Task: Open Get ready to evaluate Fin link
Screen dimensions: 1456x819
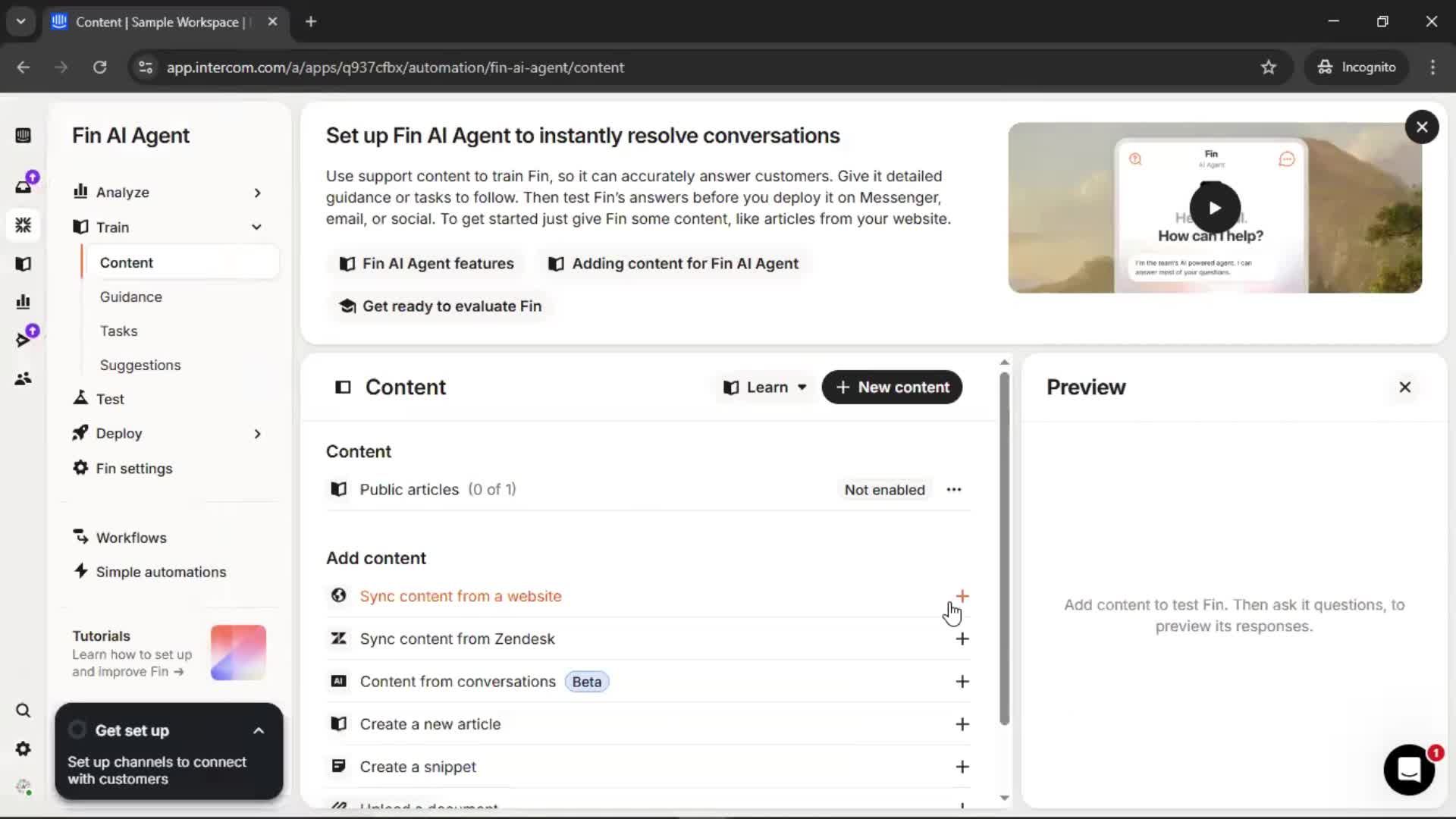Action: [441, 306]
